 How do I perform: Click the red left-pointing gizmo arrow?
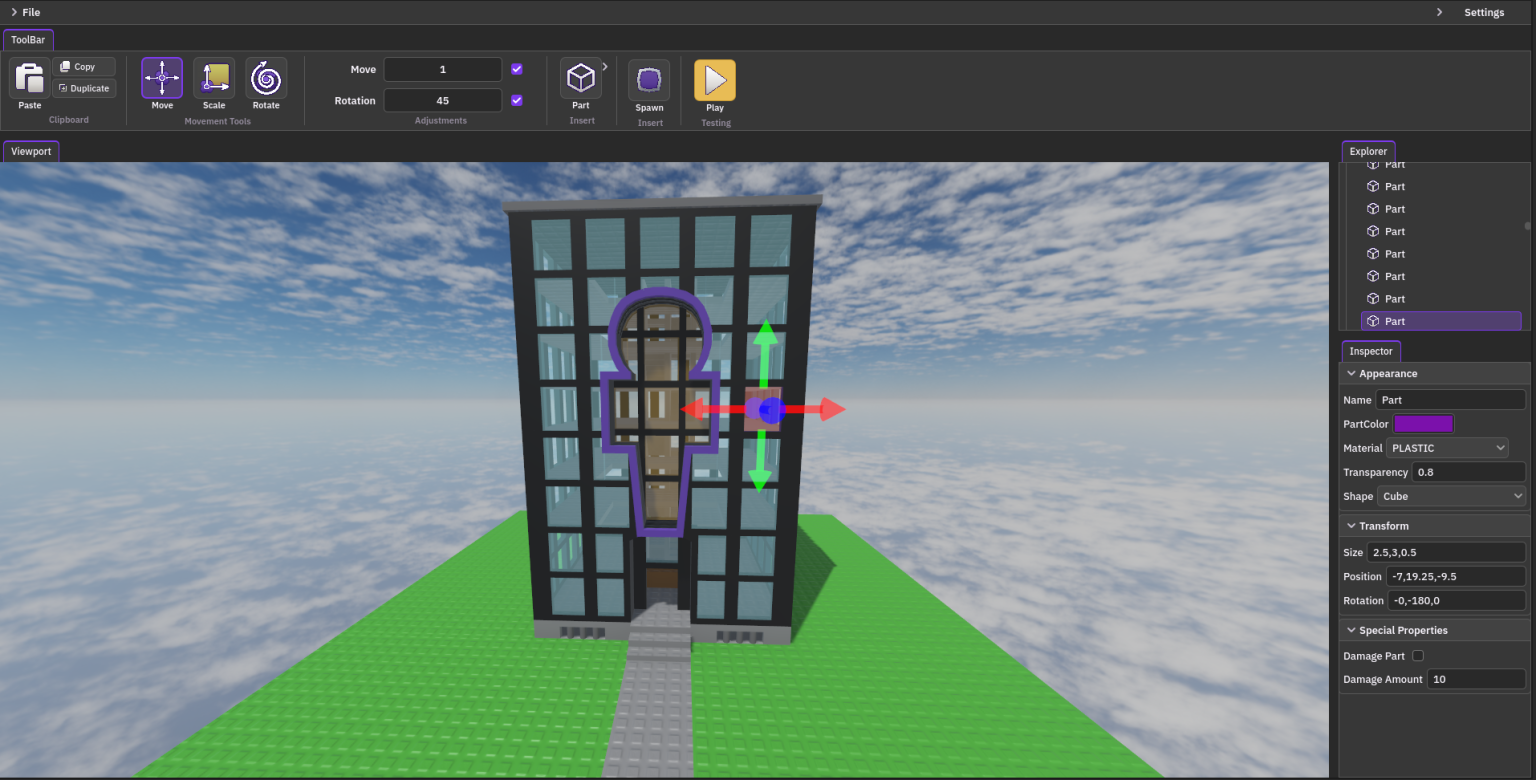[x=713, y=409]
